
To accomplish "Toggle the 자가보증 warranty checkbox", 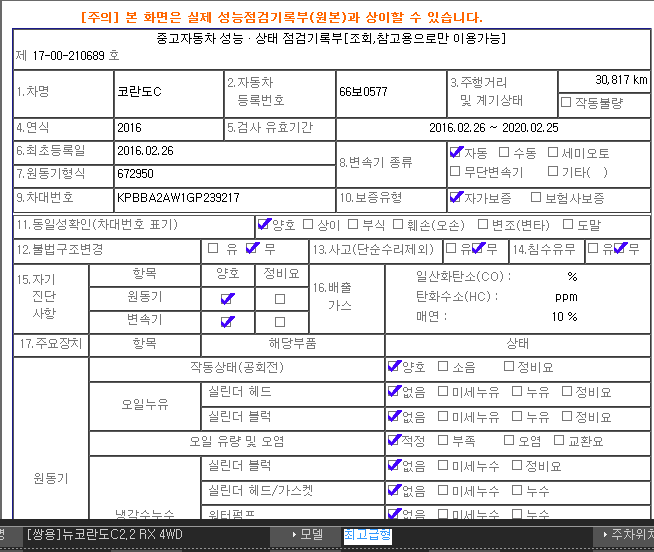I will coord(455,197).
